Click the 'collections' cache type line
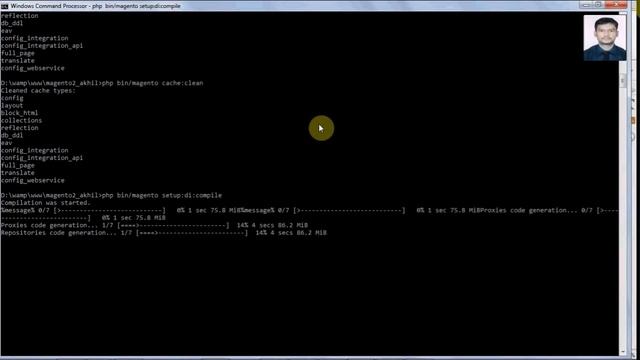This screenshot has width=640, height=360. point(21,120)
